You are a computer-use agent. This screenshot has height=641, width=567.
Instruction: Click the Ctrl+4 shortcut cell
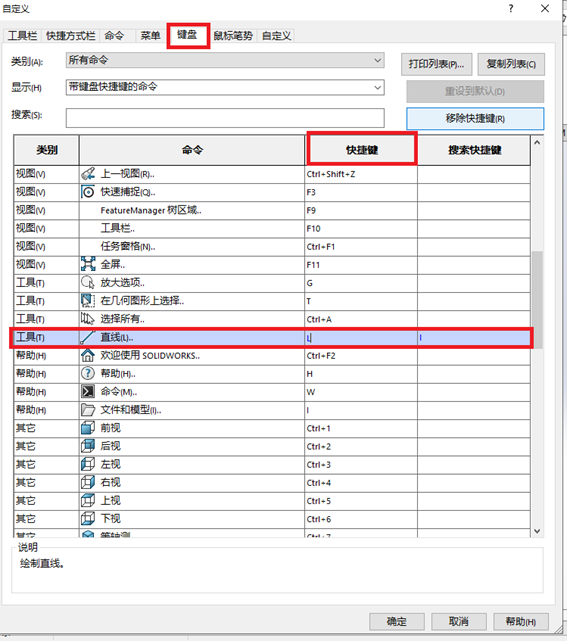pyautogui.click(x=361, y=483)
